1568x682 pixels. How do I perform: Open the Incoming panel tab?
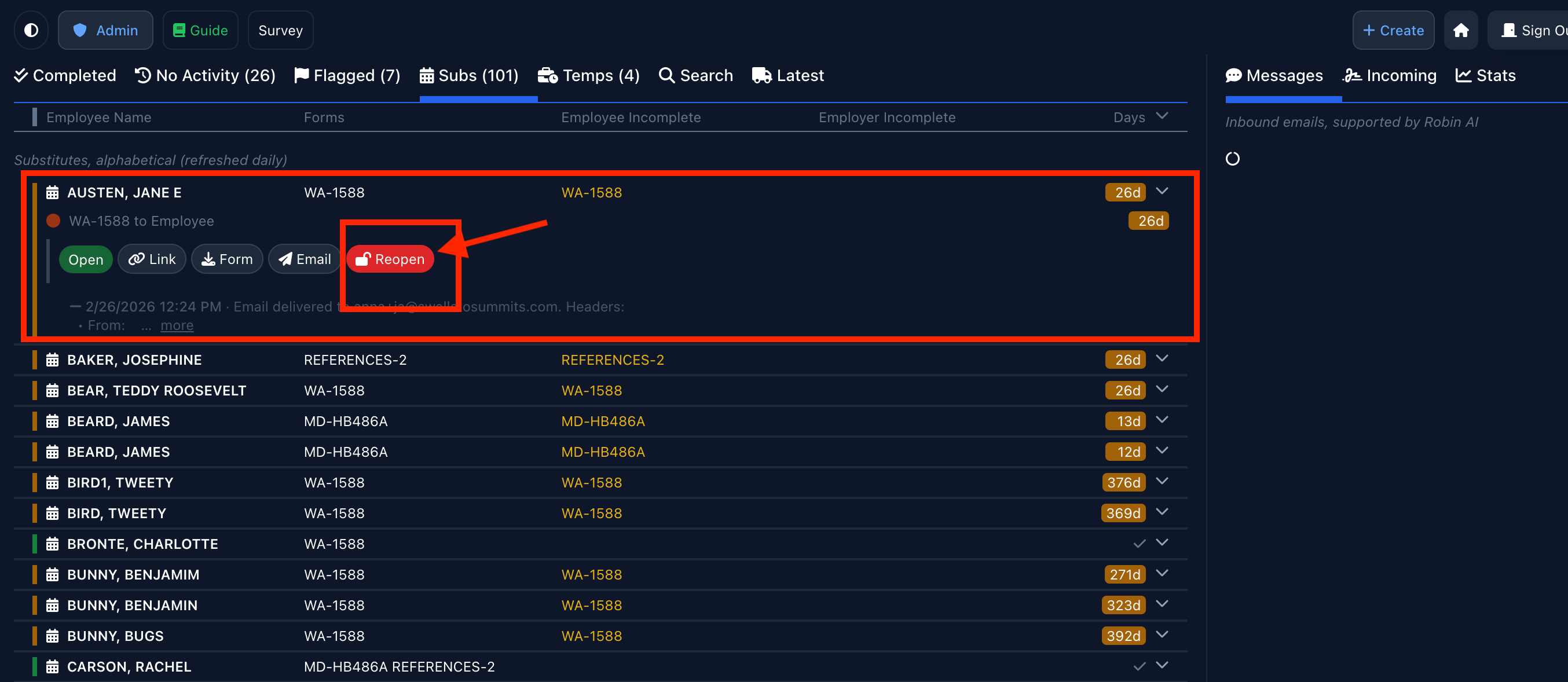point(1390,75)
